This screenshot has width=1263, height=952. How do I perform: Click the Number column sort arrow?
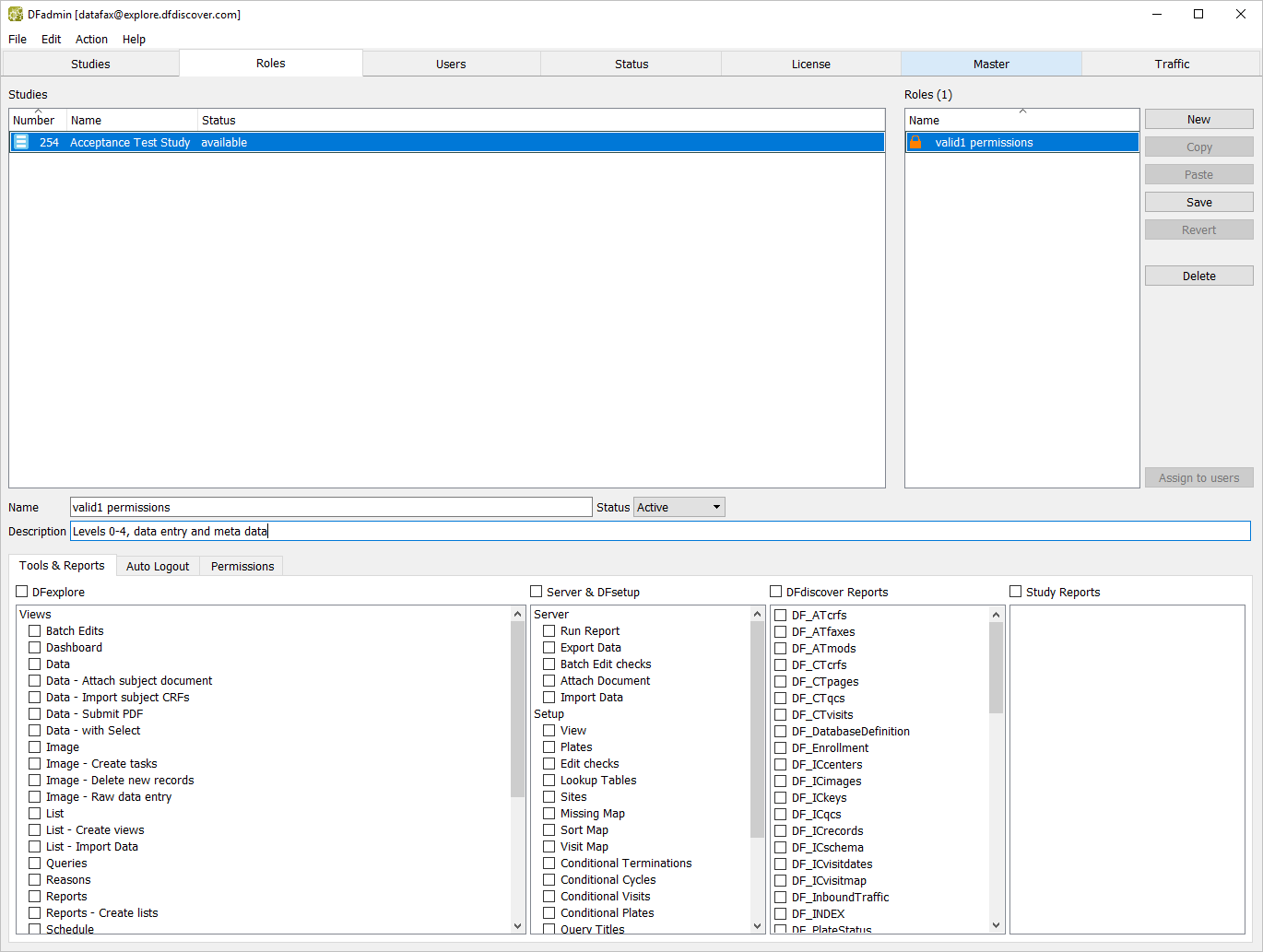click(x=39, y=112)
